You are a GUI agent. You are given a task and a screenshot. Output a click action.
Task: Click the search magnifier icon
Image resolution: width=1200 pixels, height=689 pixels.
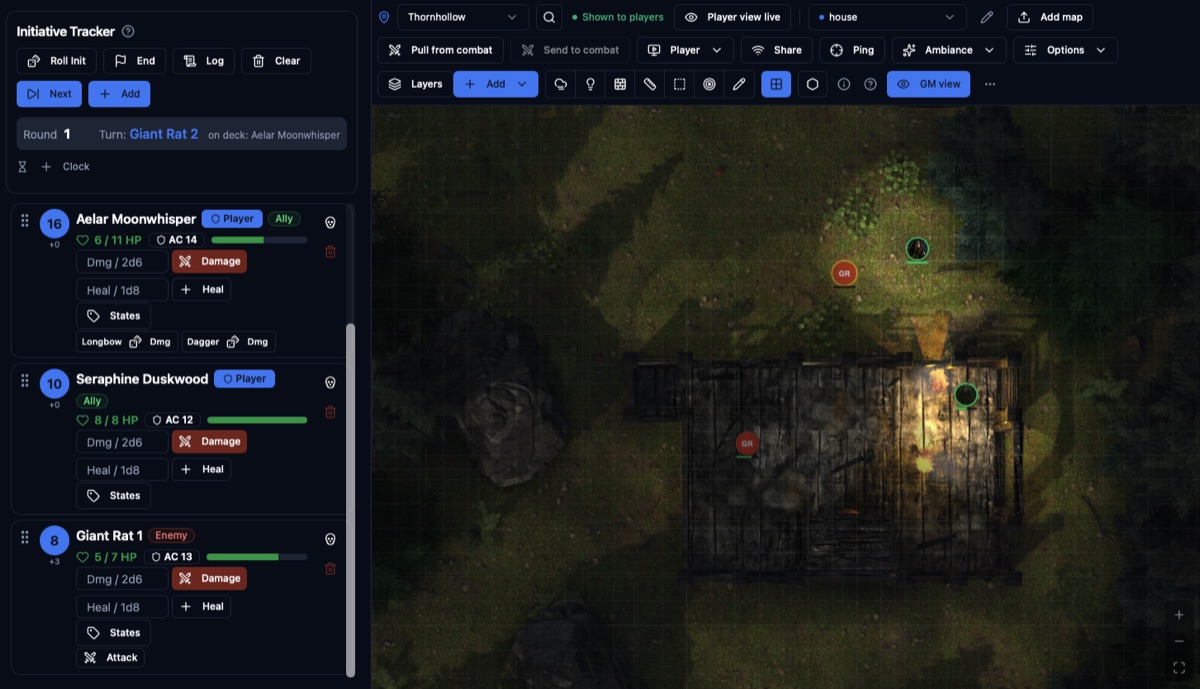click(x=549, y=17)
